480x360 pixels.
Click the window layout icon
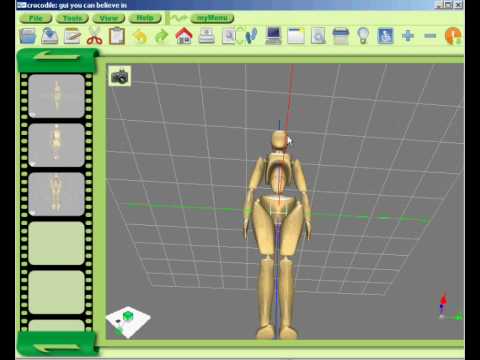296,36
